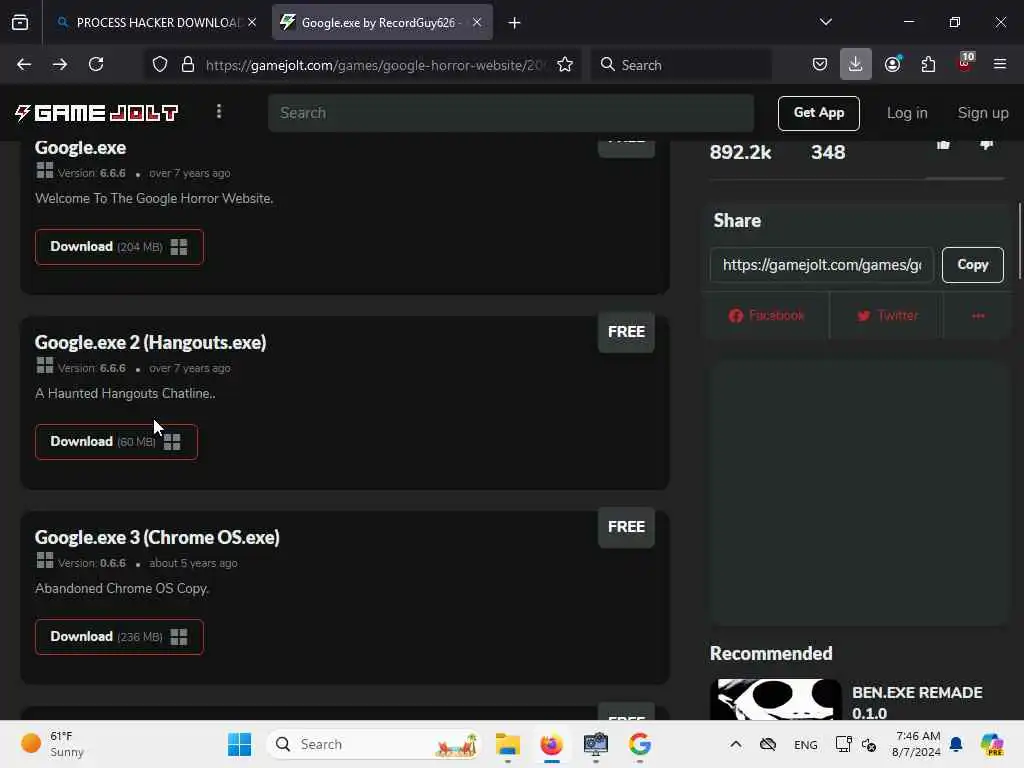Bookmark this page with star icon
The image size is (1024, 768).
click(x=565, y=65)
